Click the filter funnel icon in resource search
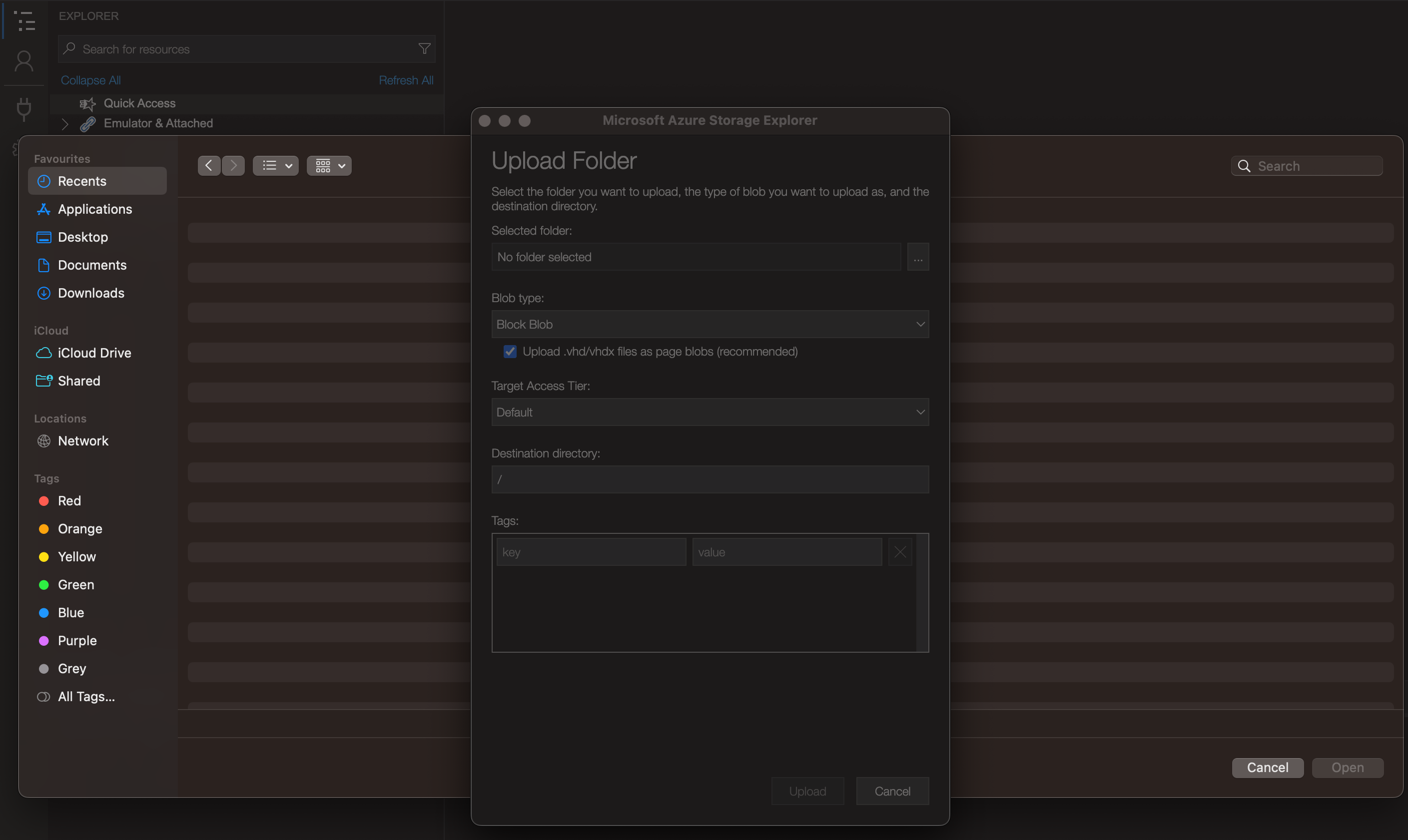The width and height of the screenshot is (1408, 840). tap(424, 49)
